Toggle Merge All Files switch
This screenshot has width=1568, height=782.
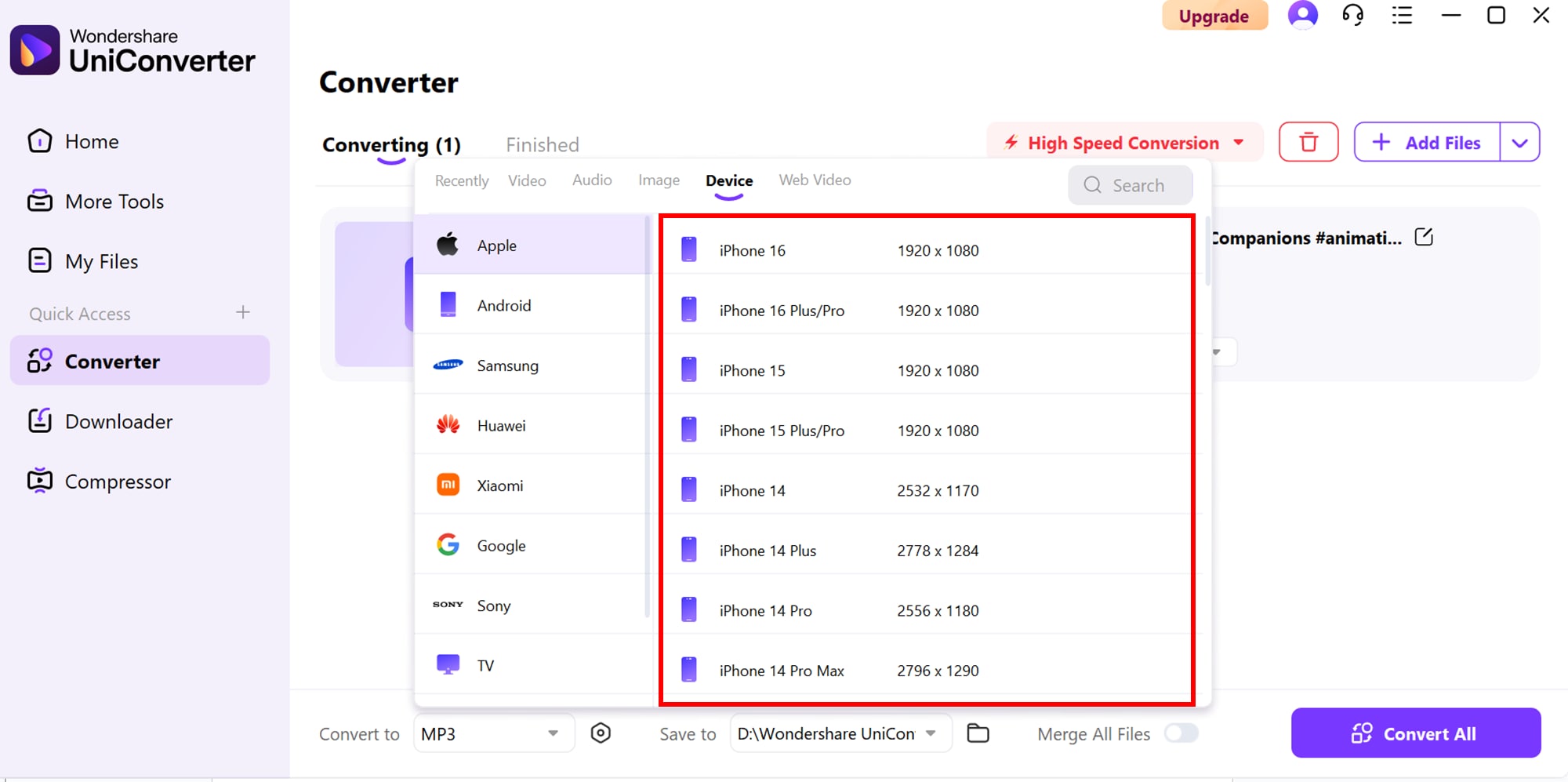coord(1181,733)
